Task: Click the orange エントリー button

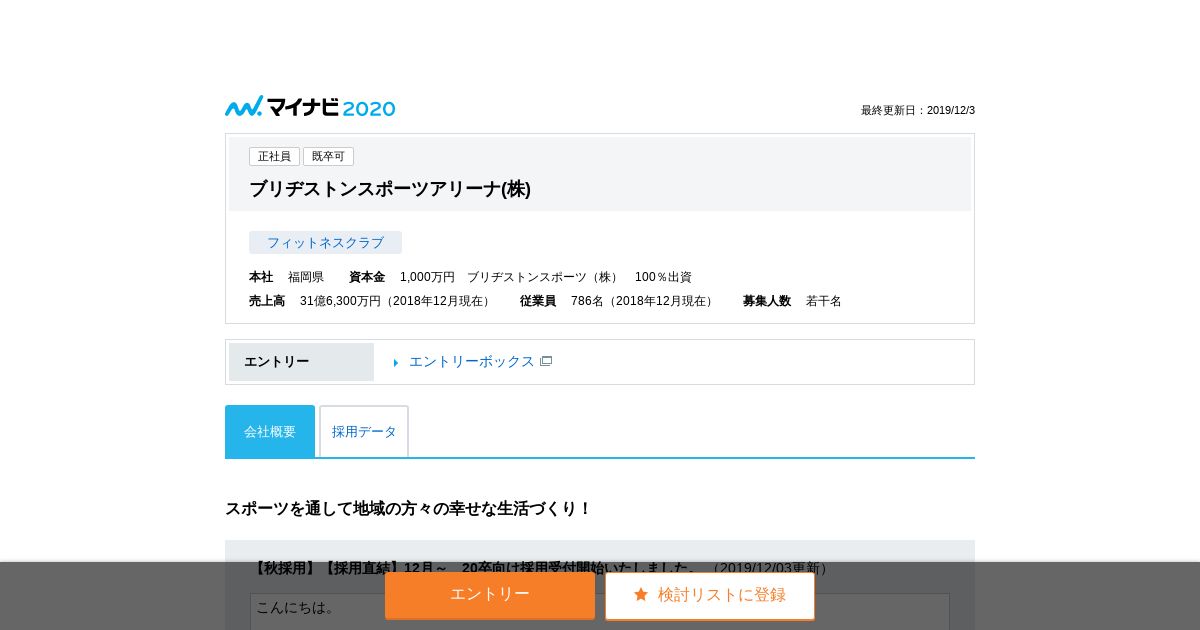Action: click(x=490, y=595)
